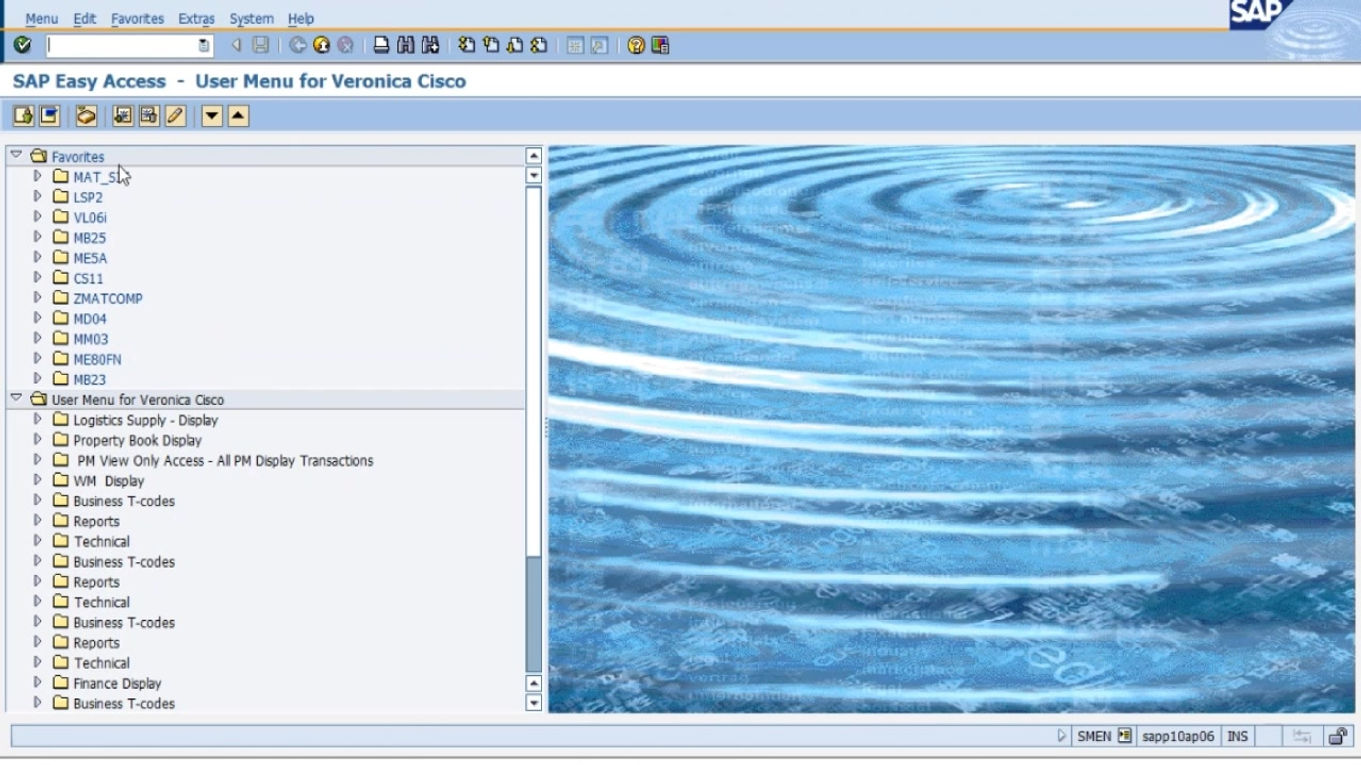Open SAP Business Workplace icon

86,116
